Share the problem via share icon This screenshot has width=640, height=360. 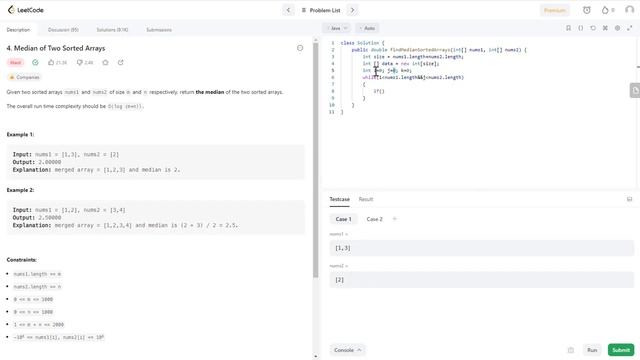point(120,62)
